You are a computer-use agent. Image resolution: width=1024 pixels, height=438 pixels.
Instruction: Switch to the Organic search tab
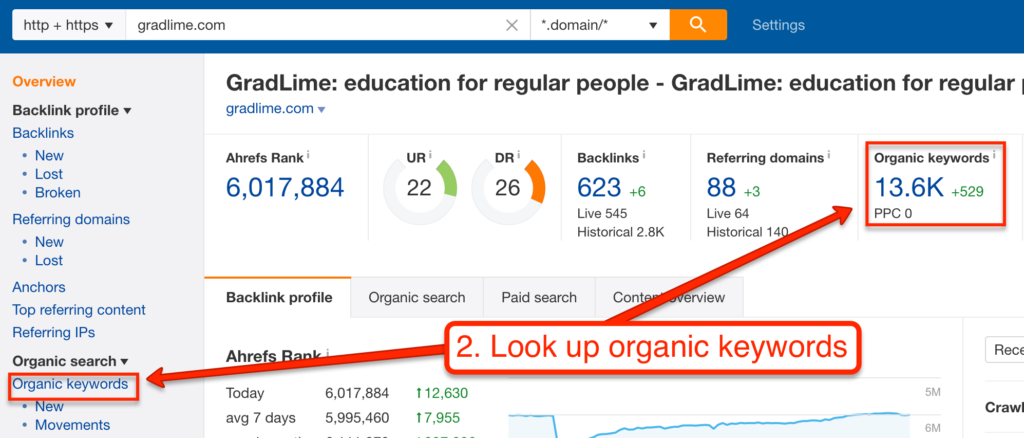417,298
